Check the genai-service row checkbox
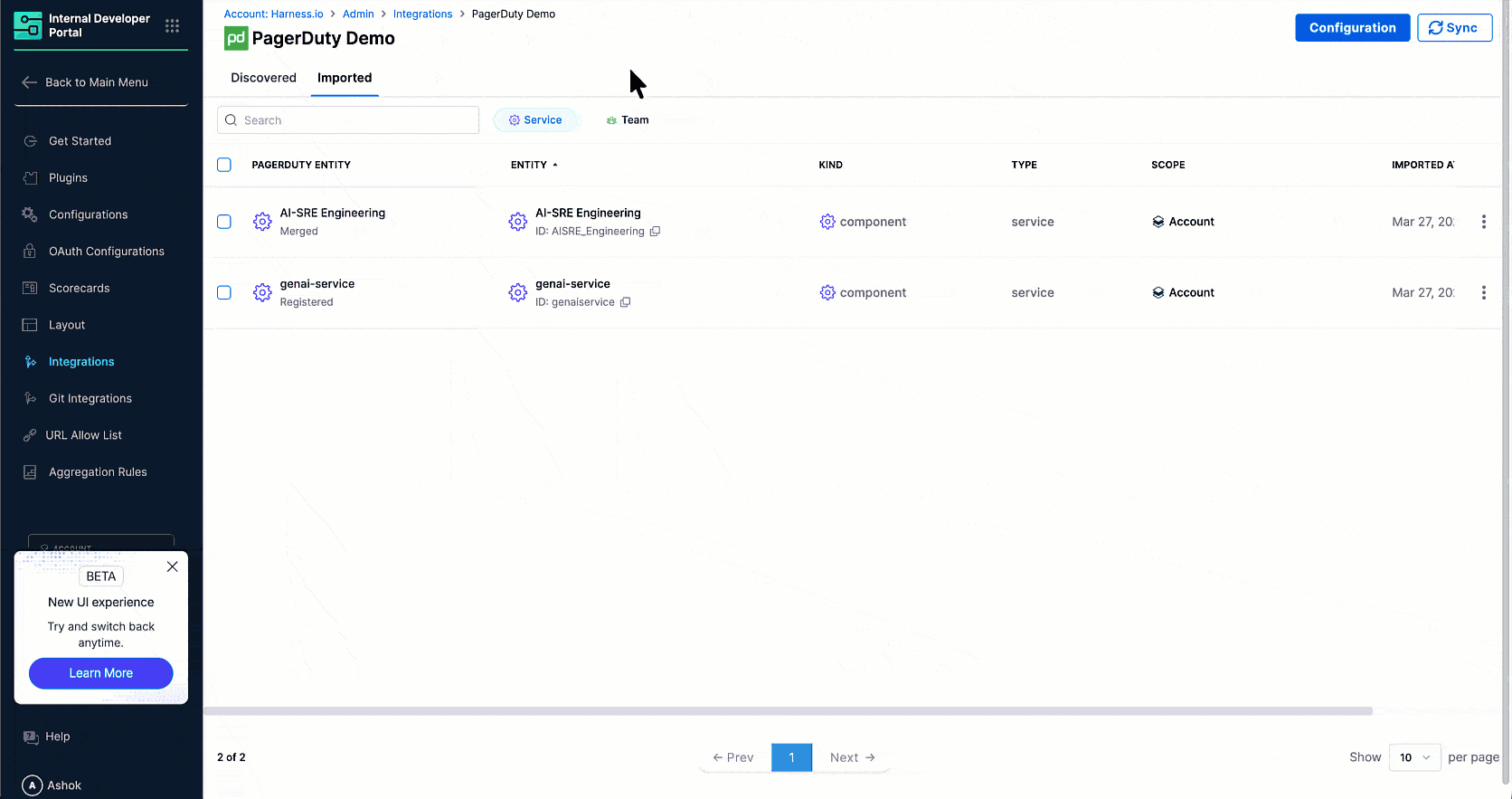 (224, 293)
